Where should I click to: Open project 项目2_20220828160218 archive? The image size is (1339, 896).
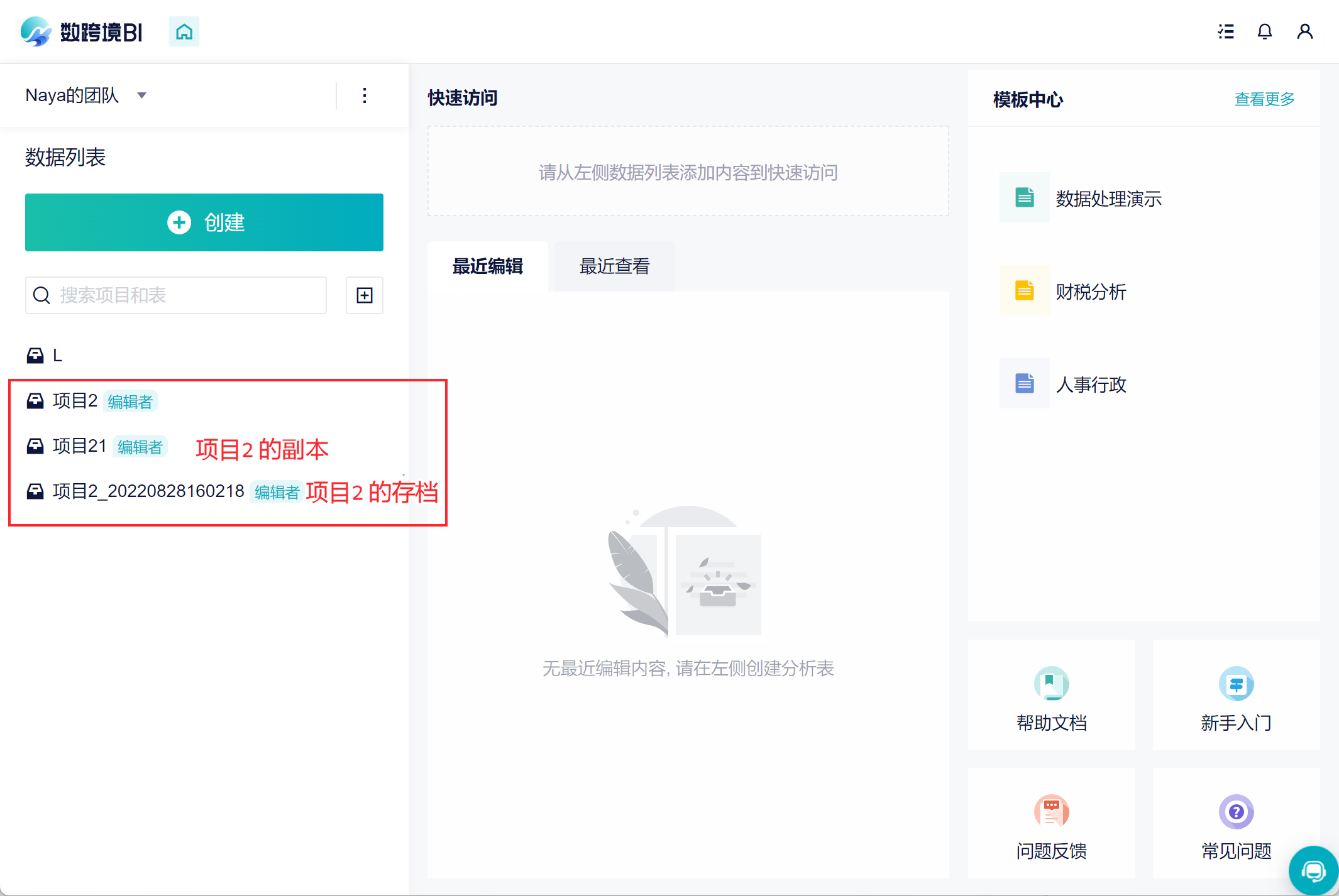click(x=148, y=491)
